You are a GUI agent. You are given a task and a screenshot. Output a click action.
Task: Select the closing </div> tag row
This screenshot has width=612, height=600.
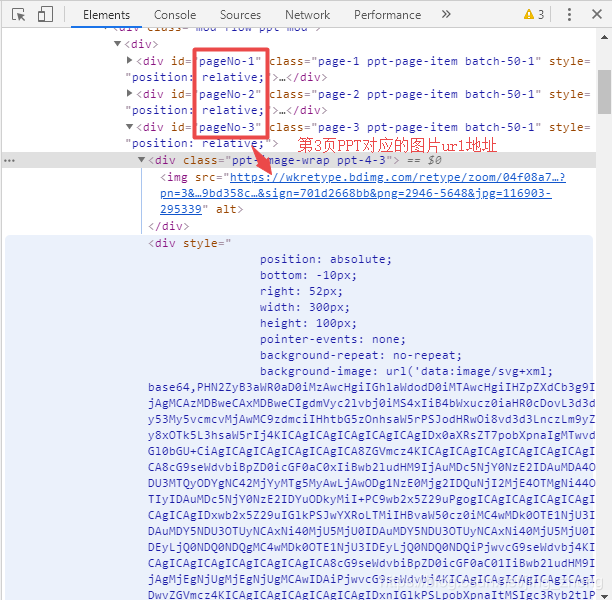pyautogui.click(x=169, y=226)
